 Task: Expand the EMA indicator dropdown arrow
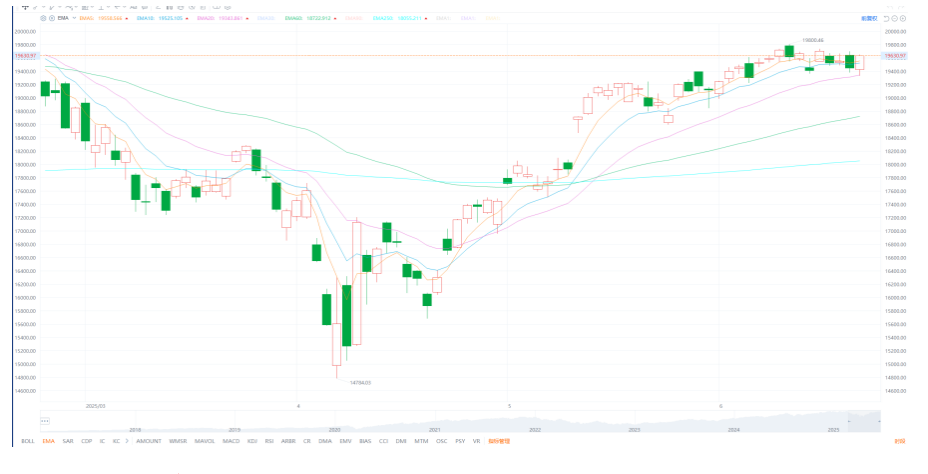(x=74, y=18)
